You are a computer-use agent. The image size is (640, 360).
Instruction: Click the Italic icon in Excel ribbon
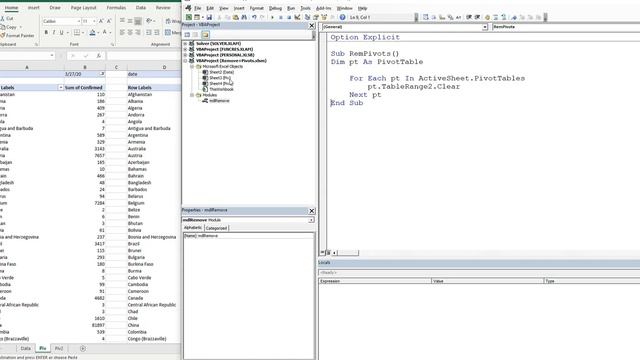(53, 32)
